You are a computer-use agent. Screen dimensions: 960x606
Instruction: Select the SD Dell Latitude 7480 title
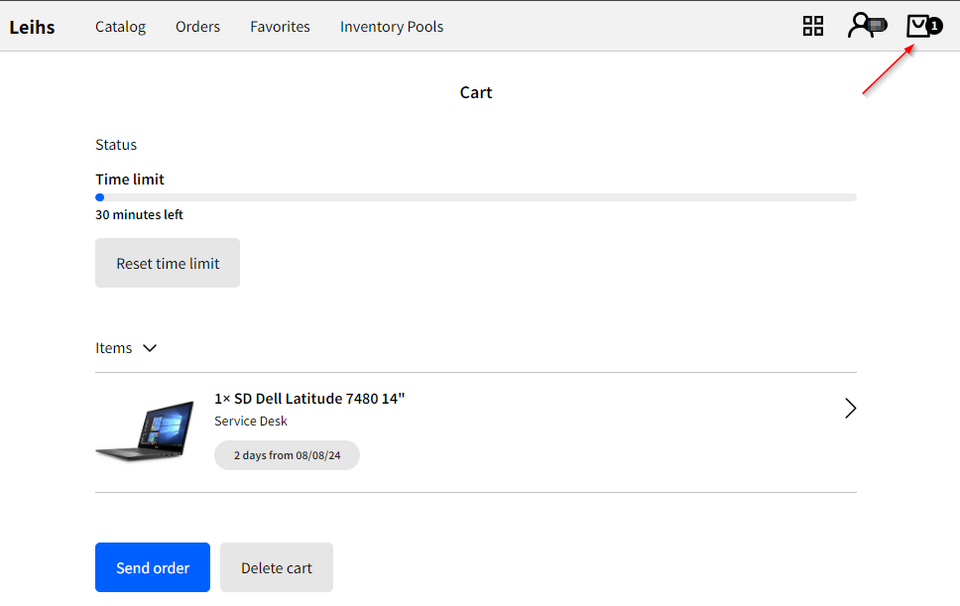pyautogui.click(x=310, y=398)
